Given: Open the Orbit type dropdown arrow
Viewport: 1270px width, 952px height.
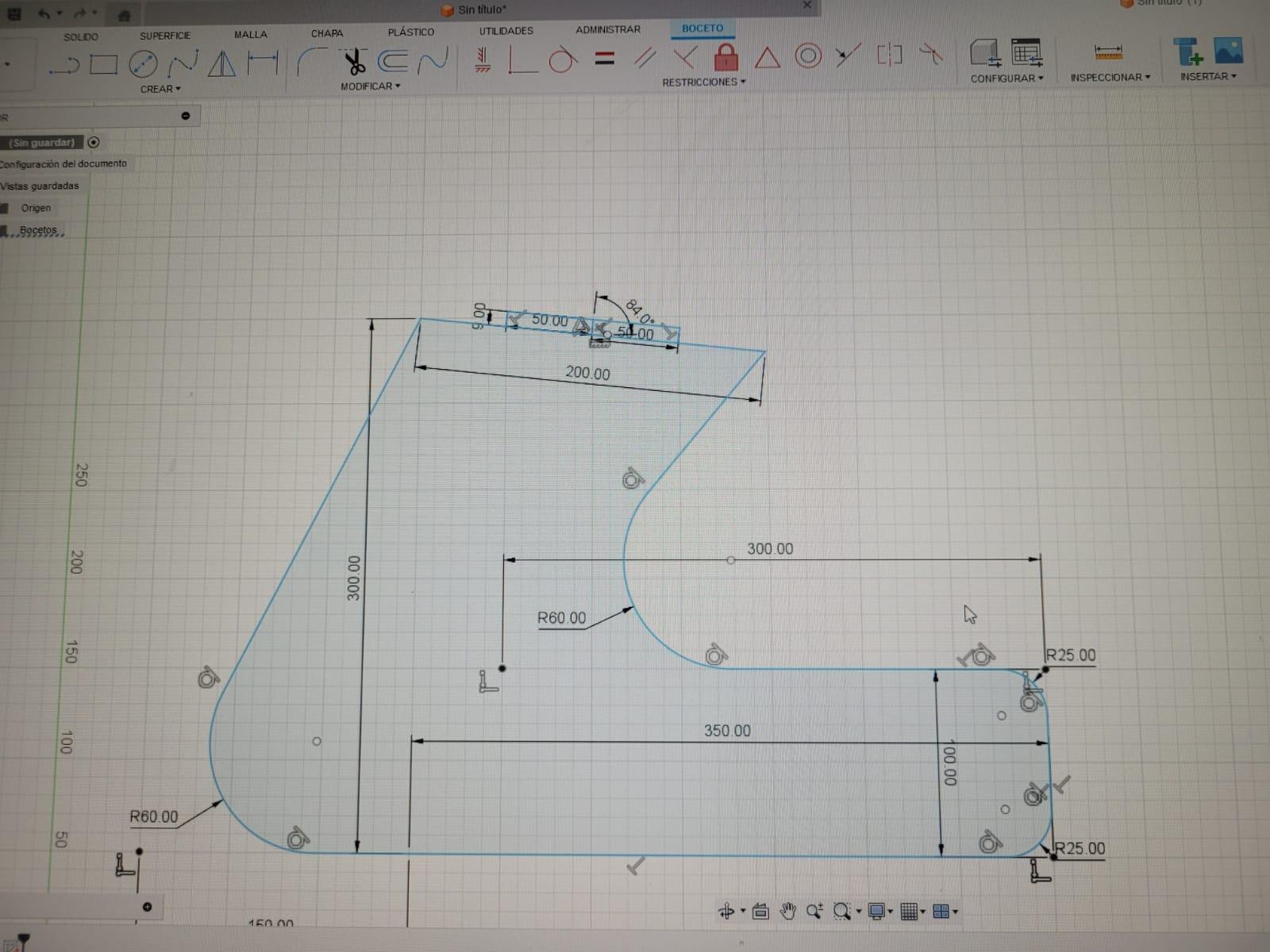Looking at the screenshot, I should (x=743, y=911).
